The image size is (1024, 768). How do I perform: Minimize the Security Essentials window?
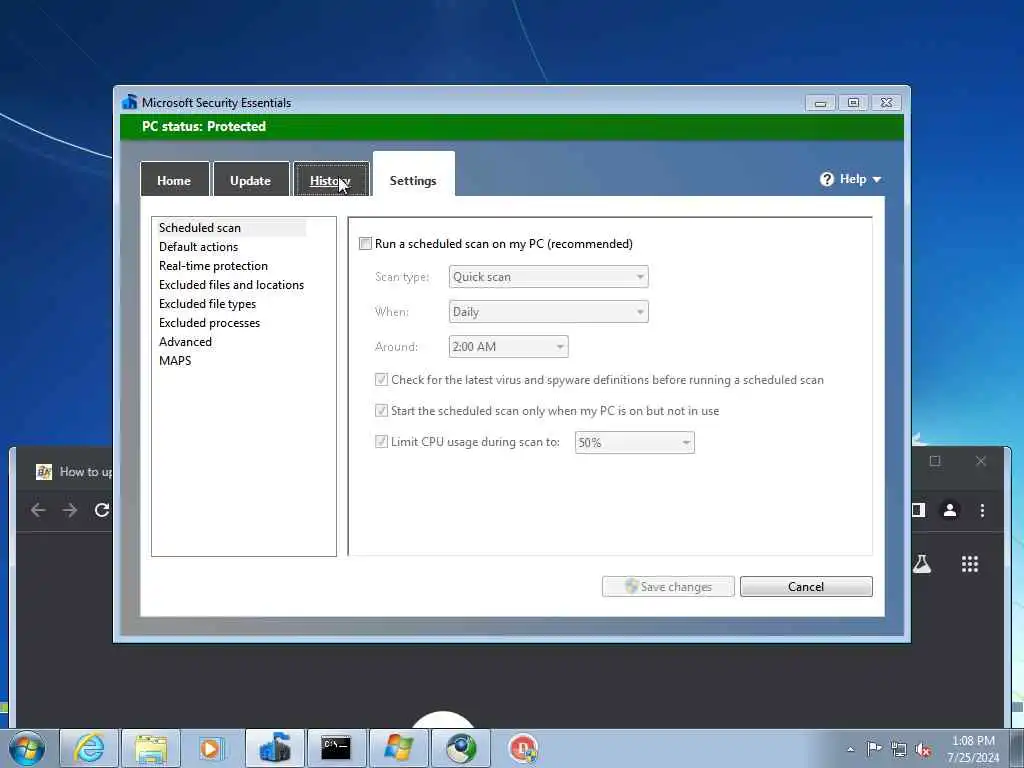tap(820, 103)
